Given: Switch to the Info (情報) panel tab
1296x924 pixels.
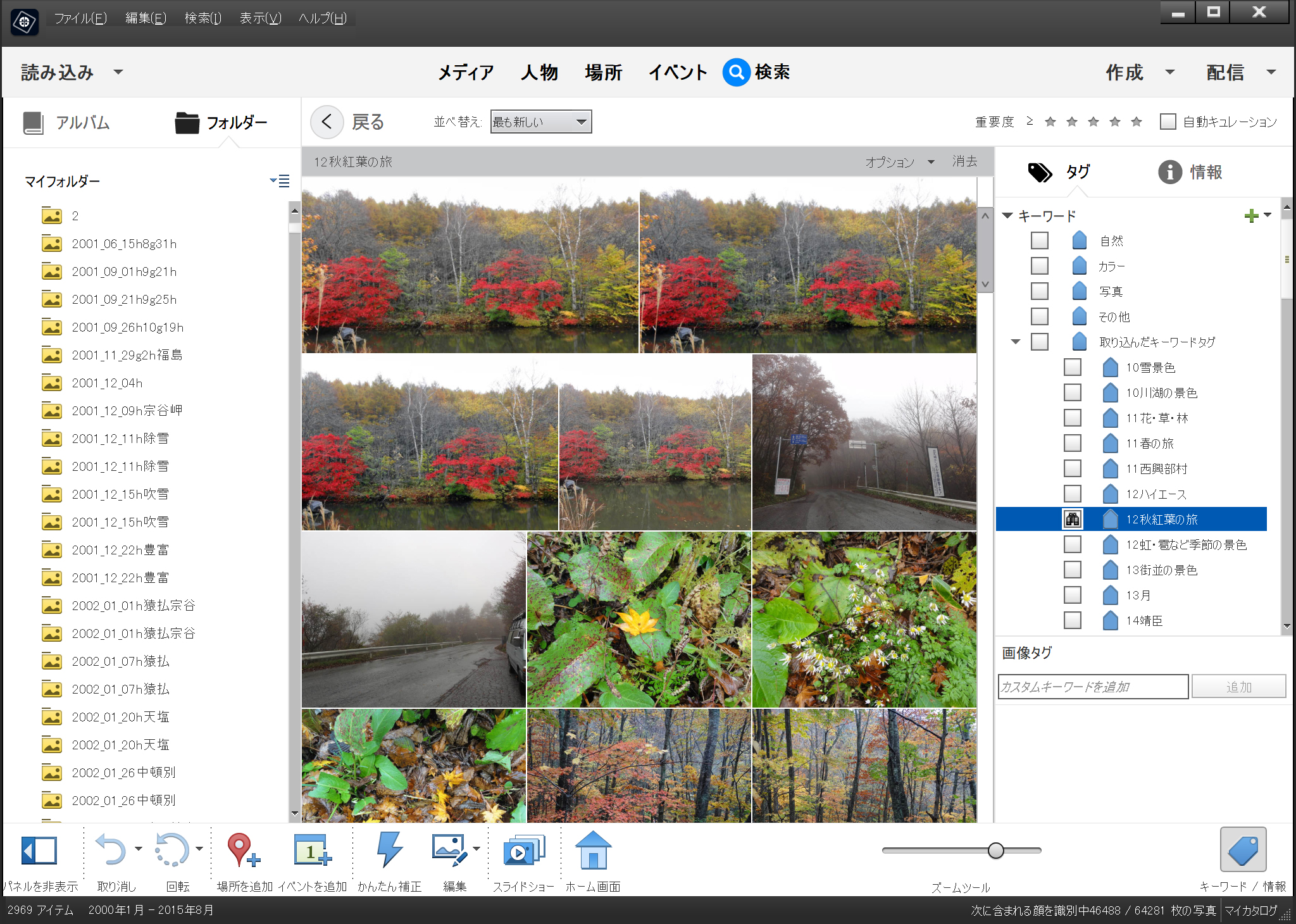Looking at the screenshot, I should coord(1190,172).
